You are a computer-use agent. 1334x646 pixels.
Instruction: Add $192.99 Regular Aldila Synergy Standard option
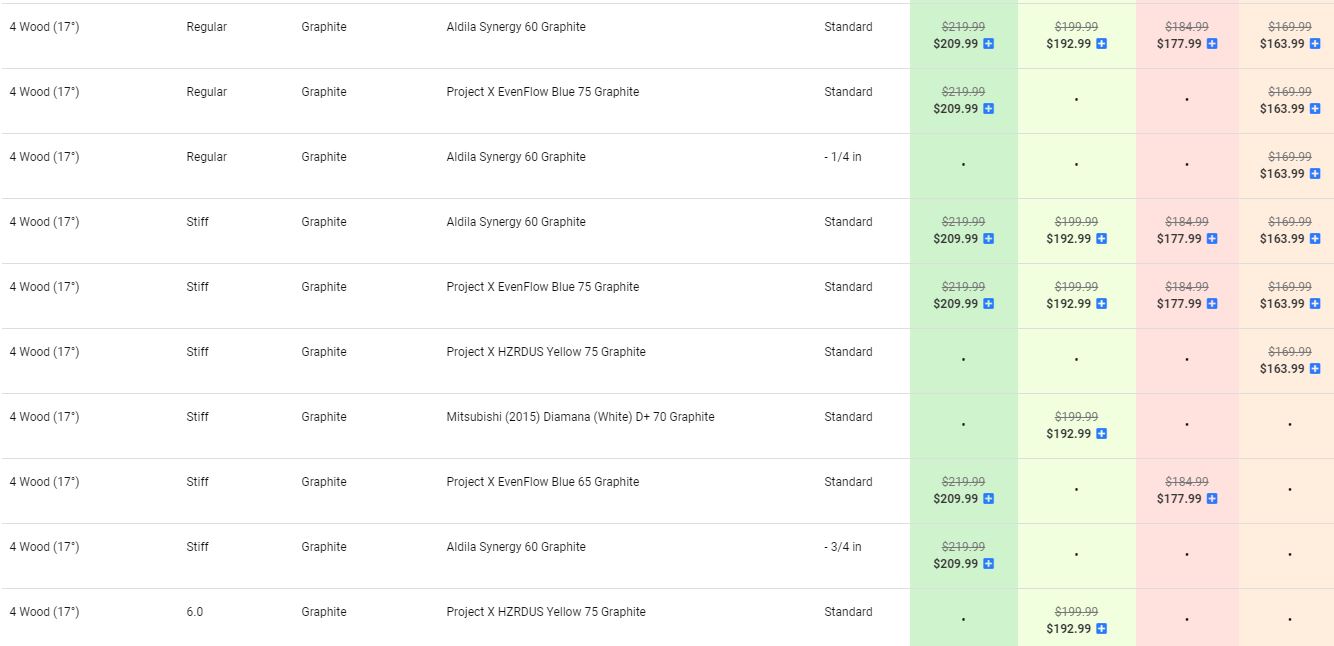pos(1102,44)
